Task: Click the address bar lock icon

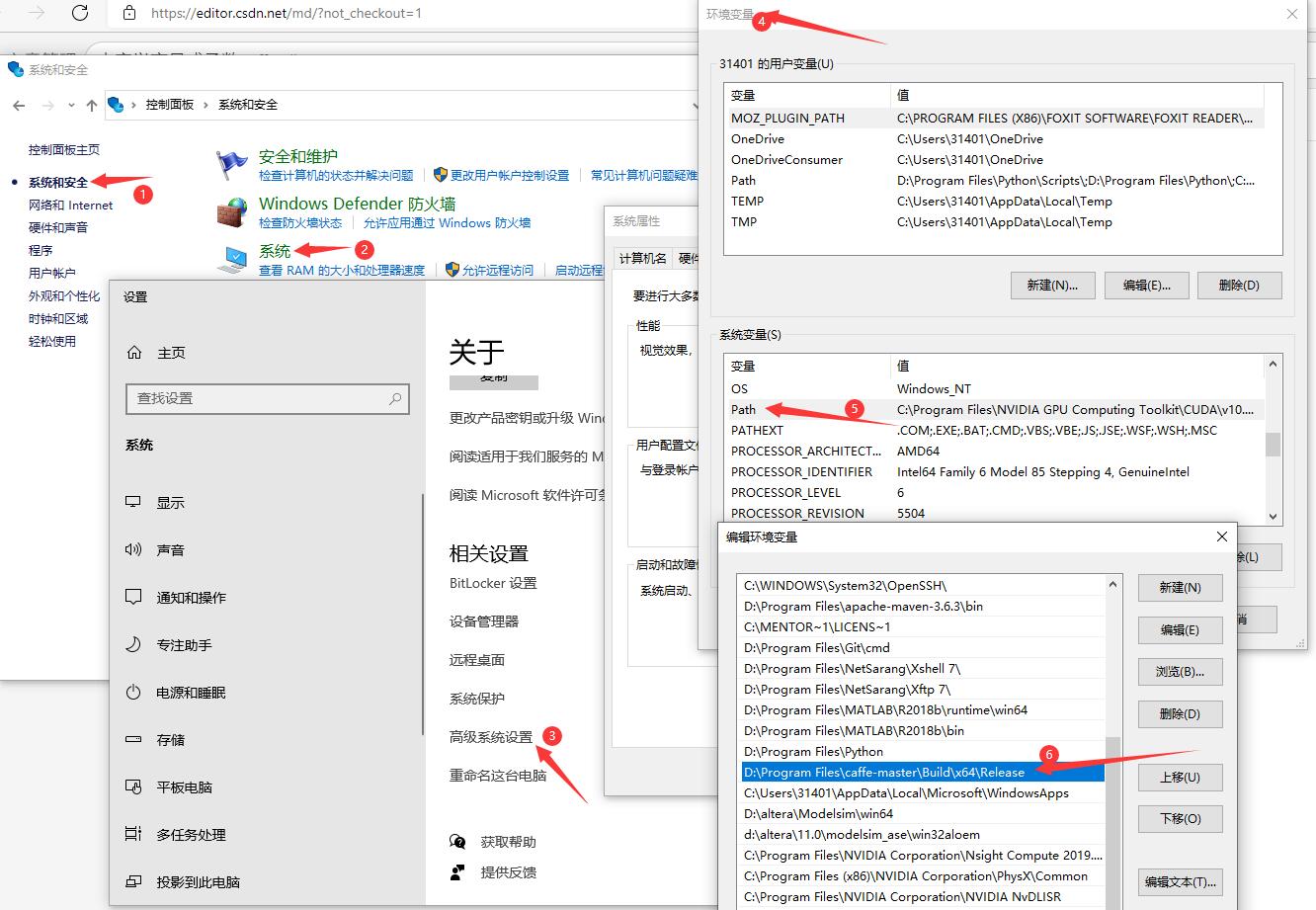Action: pyautogui.click(x=128, y=13)
